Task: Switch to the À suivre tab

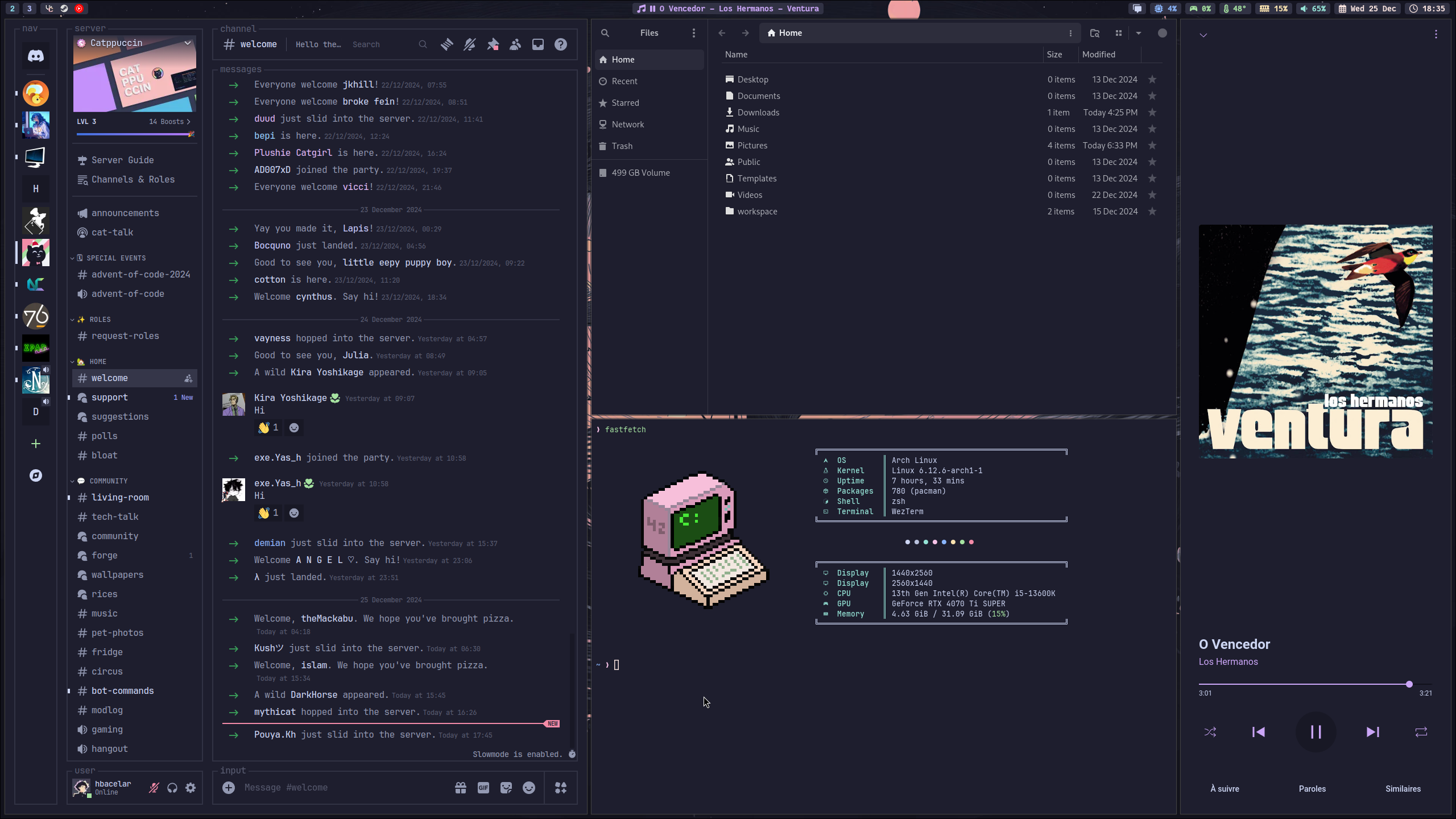Action: tap(1225, 789)
